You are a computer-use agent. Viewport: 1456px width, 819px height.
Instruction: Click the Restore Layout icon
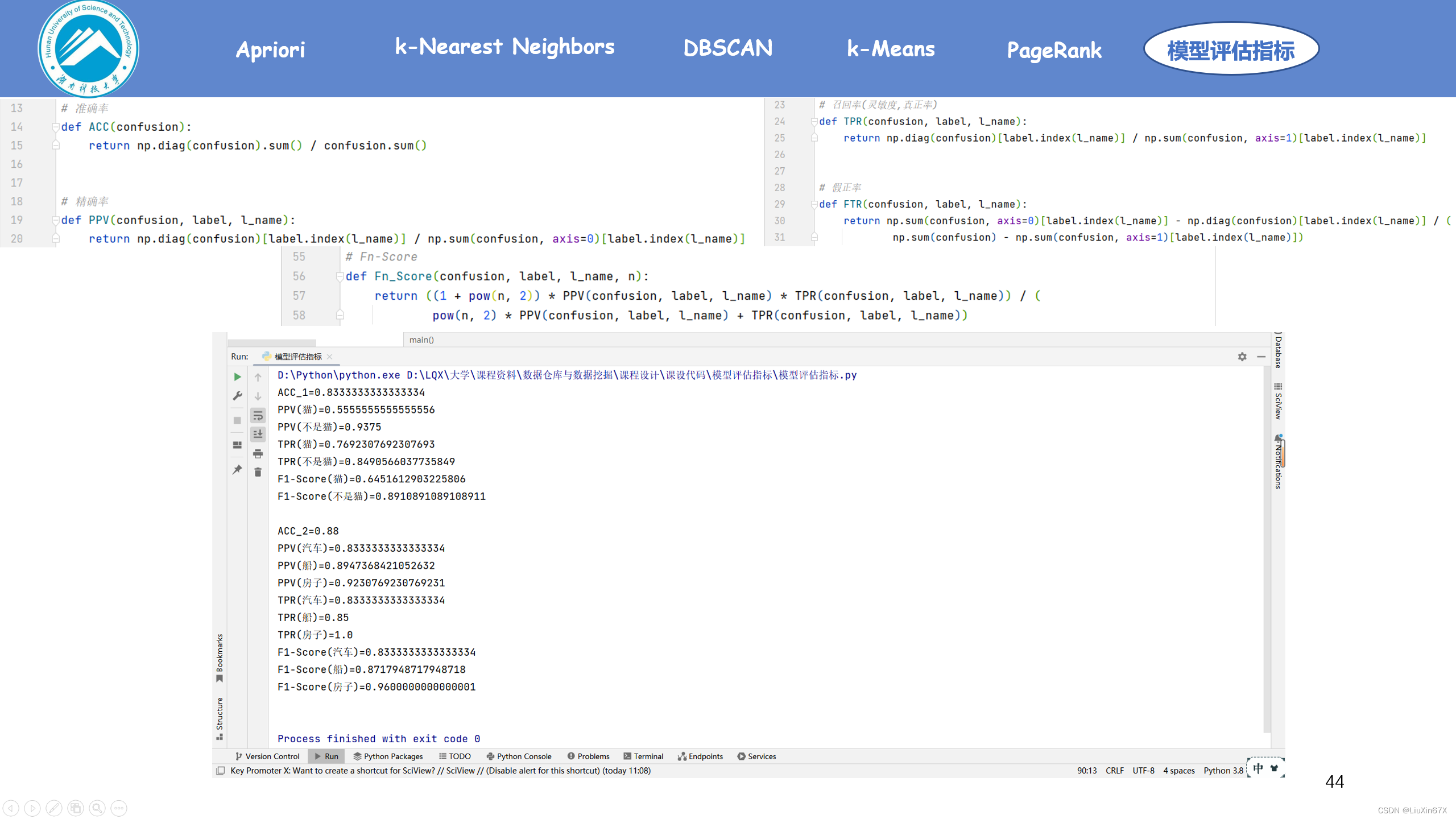tap(237, 445)
